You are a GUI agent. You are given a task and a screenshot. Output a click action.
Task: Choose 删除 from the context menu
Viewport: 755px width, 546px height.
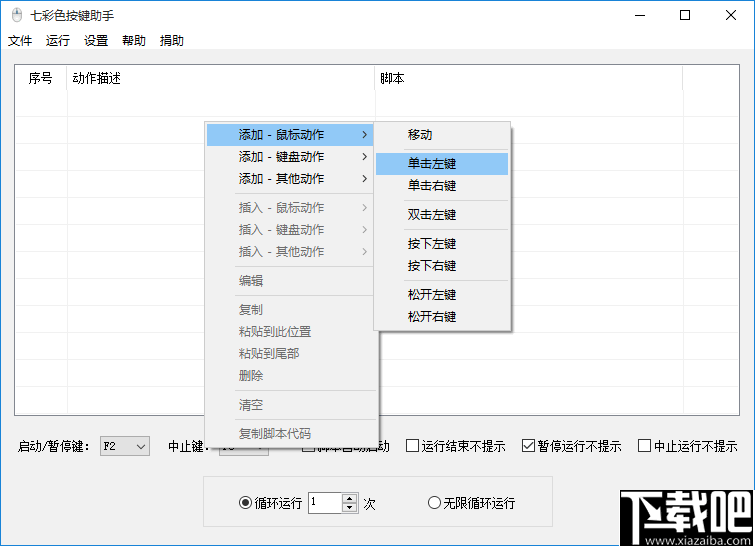coord(290,376)
